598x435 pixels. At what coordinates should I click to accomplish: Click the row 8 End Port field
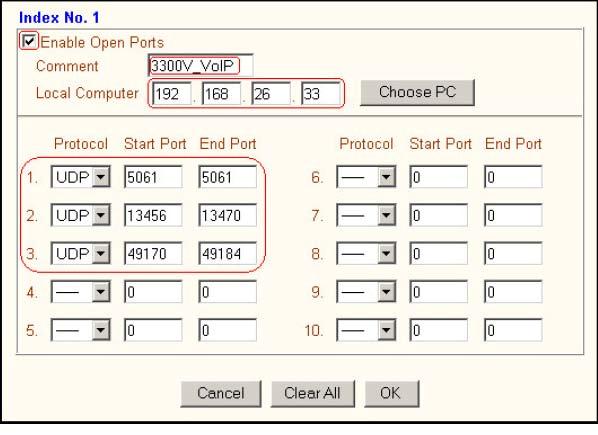pos(513,254)
